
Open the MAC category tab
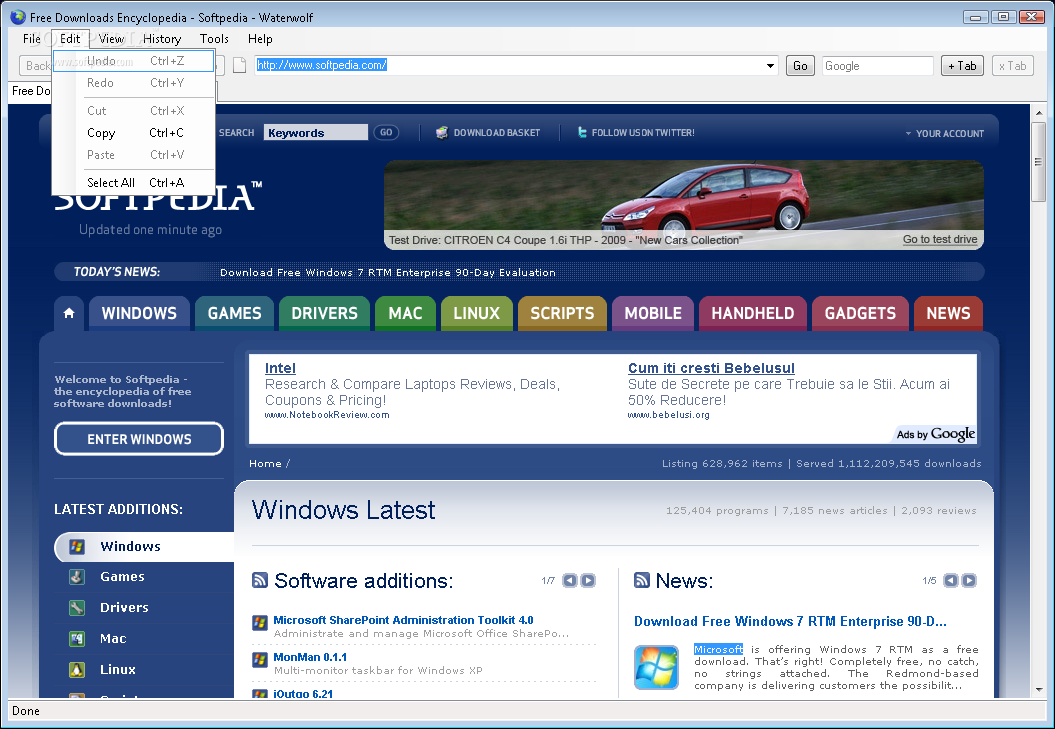click(x=405, y=313)
